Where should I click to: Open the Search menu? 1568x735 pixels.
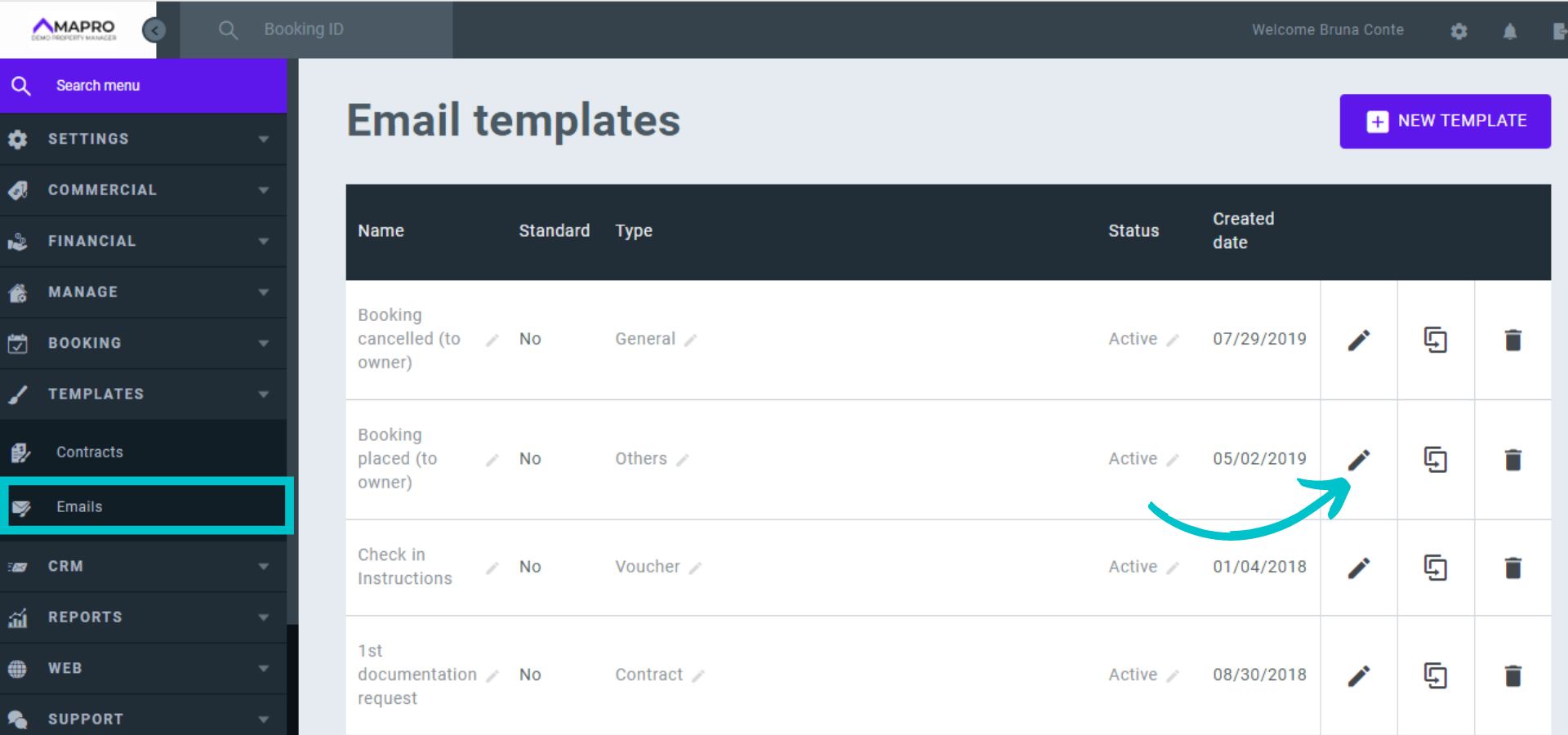click(98, 85)
